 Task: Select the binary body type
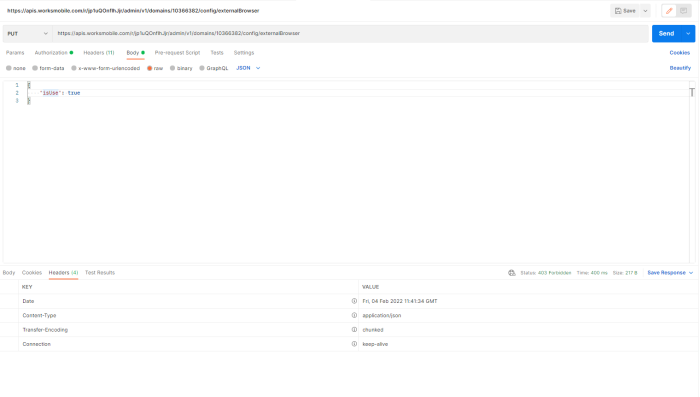pos(181,68)
